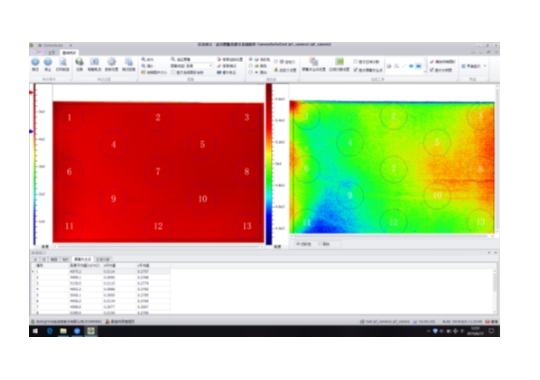Click the vertical scrollbar of the data table

tap(495, 291)
